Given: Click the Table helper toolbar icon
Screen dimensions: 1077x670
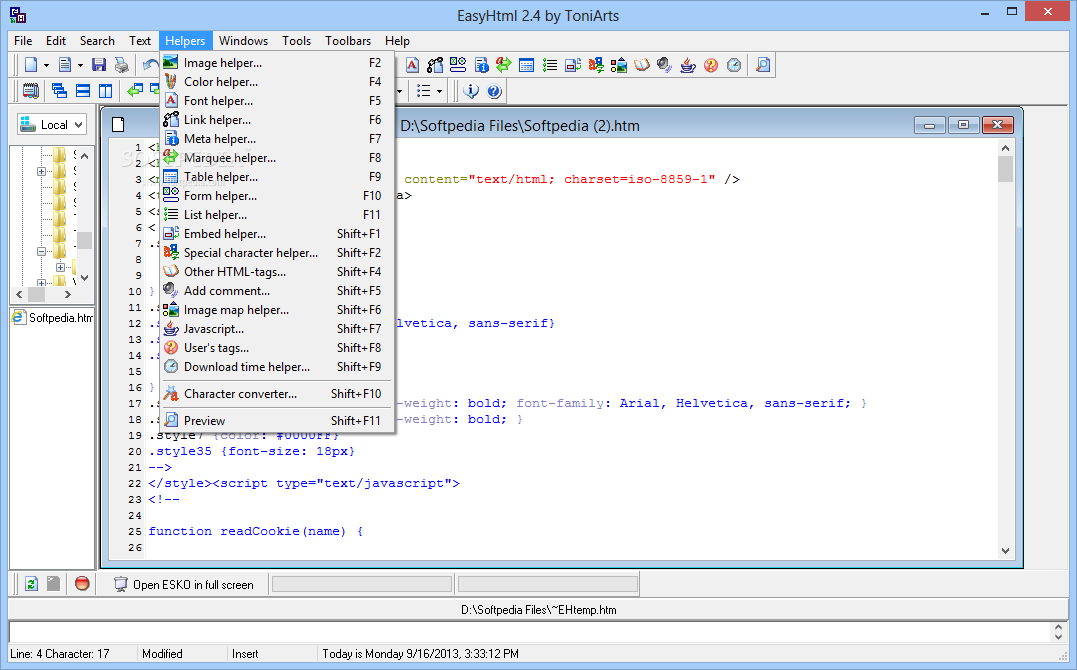Looking at the screenshot, I should click(527, 65).
